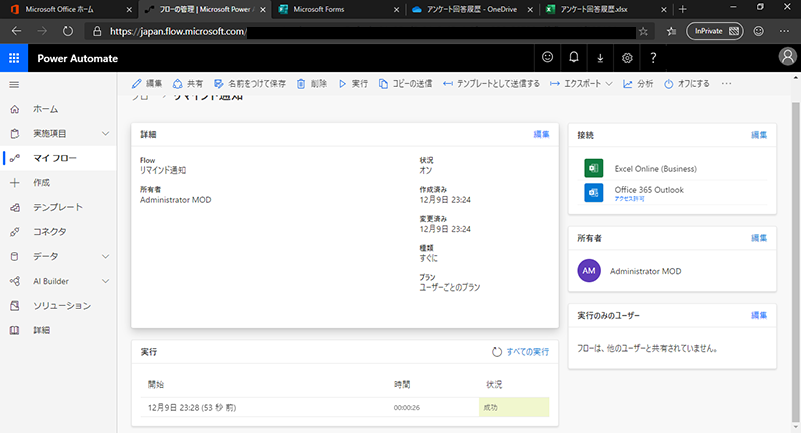Click the Excel Online (Business) connector icon
The height and width of the screenshot is (433, 801).
point(594,168)
